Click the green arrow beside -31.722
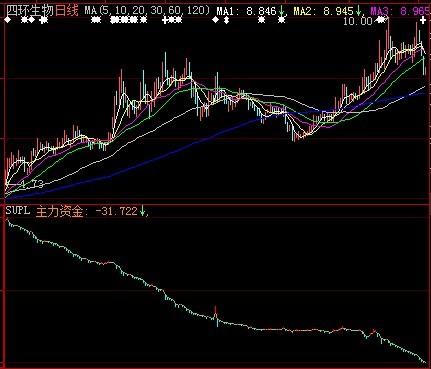Viewport: 431px width, 369px height. pos(142,211)
